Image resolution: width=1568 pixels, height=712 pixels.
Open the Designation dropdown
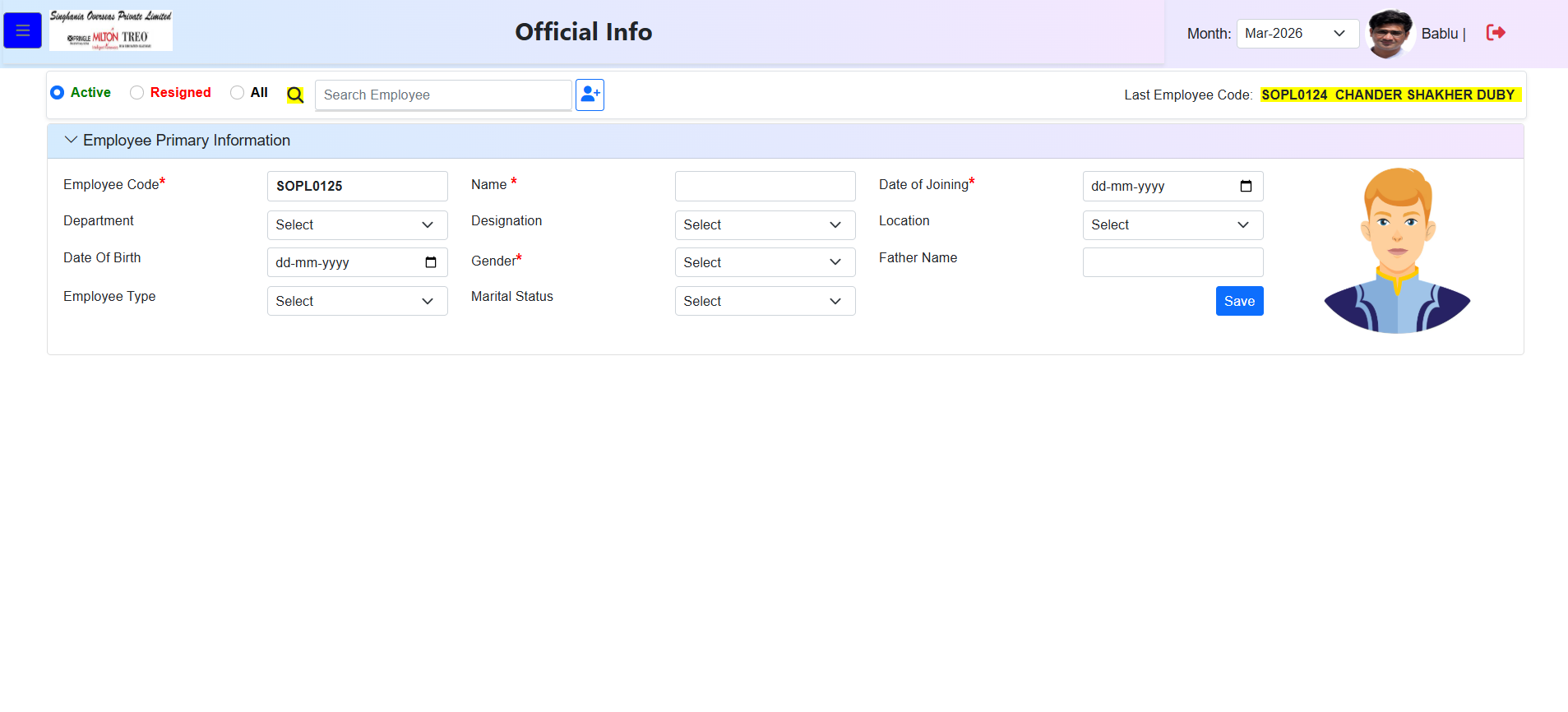coord(765,225)
